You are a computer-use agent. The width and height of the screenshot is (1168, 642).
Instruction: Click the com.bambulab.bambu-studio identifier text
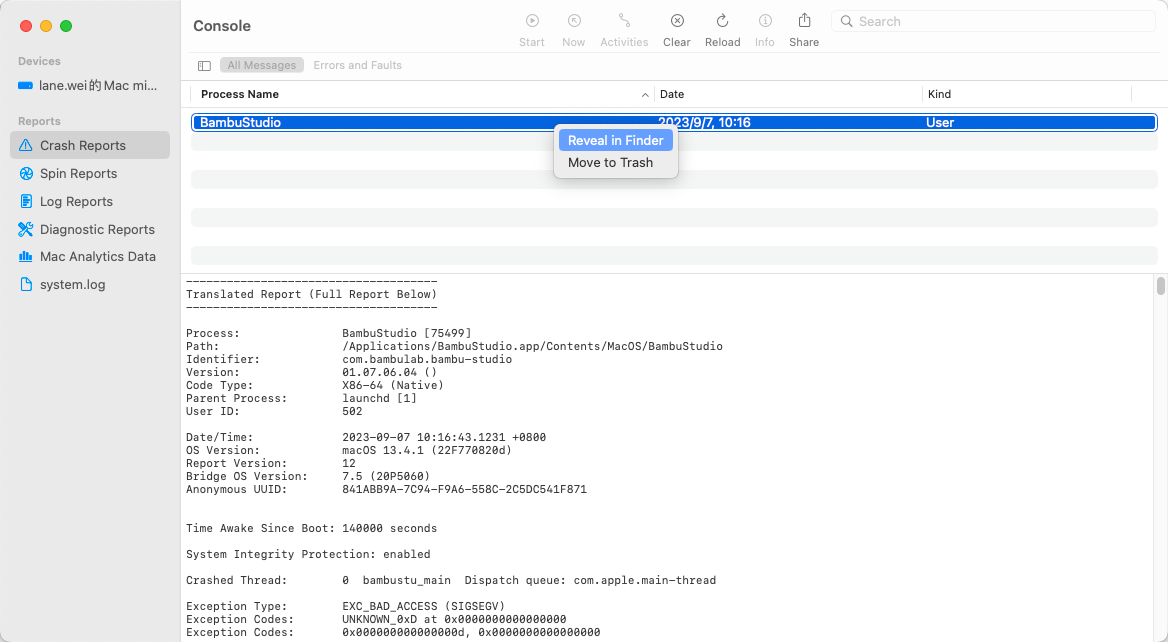pyautogui.click(x=427, y=359)
